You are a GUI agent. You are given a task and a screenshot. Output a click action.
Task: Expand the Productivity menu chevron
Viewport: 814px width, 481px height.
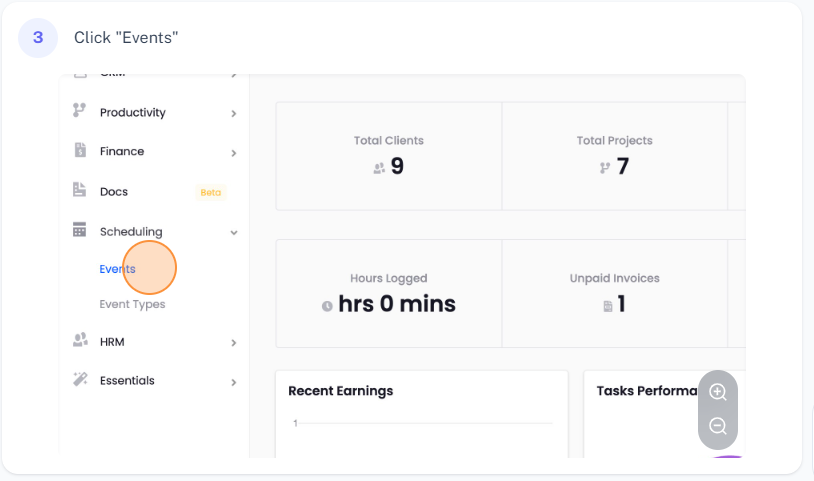tap(234, 114)
